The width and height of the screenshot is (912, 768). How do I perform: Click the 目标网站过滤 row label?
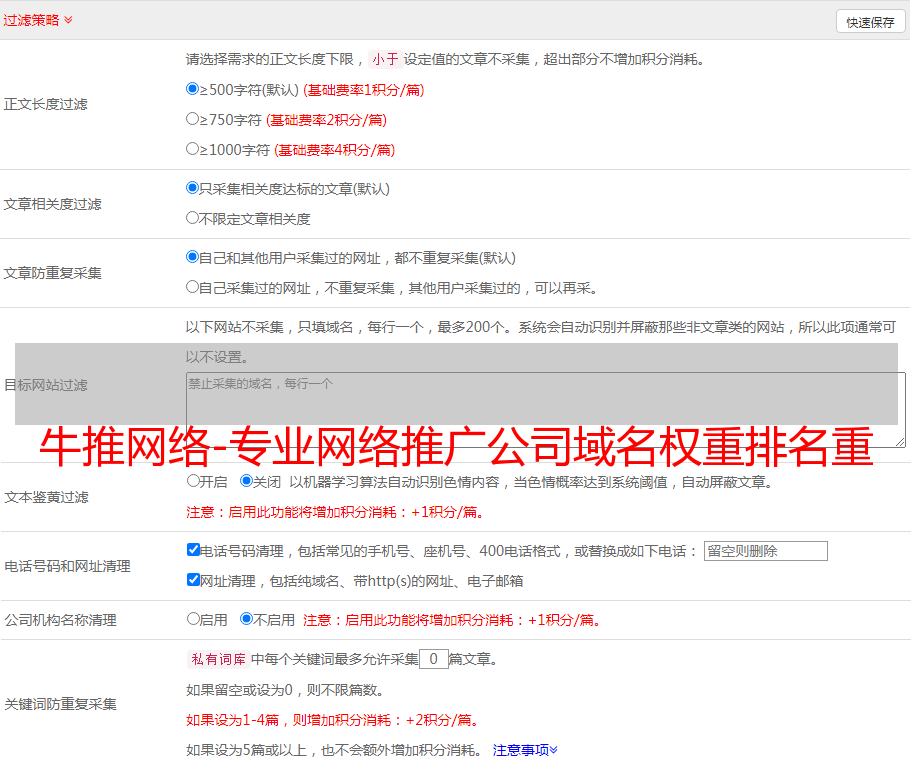click(x=46, y=386)
